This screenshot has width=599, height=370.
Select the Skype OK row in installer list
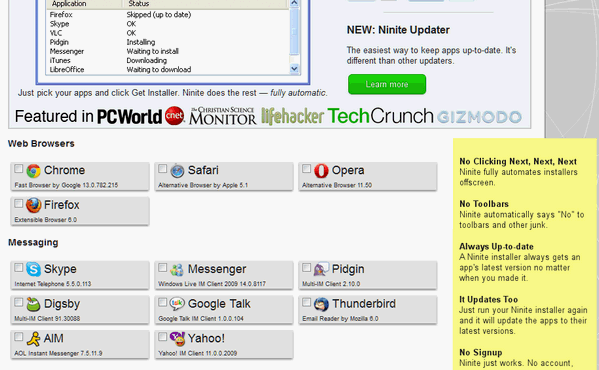[168, 24]
